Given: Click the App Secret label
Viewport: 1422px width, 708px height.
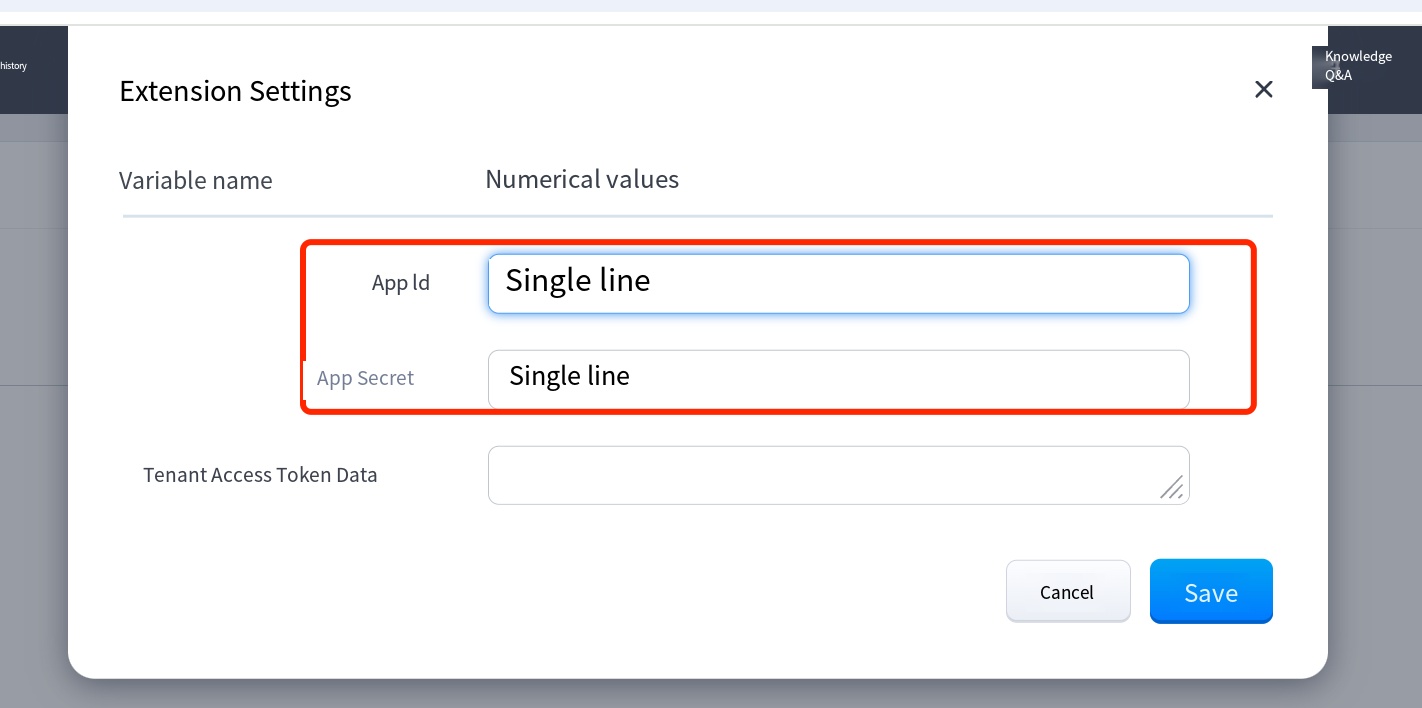Looking at the screenshot, I should click(x=365, y=379).
